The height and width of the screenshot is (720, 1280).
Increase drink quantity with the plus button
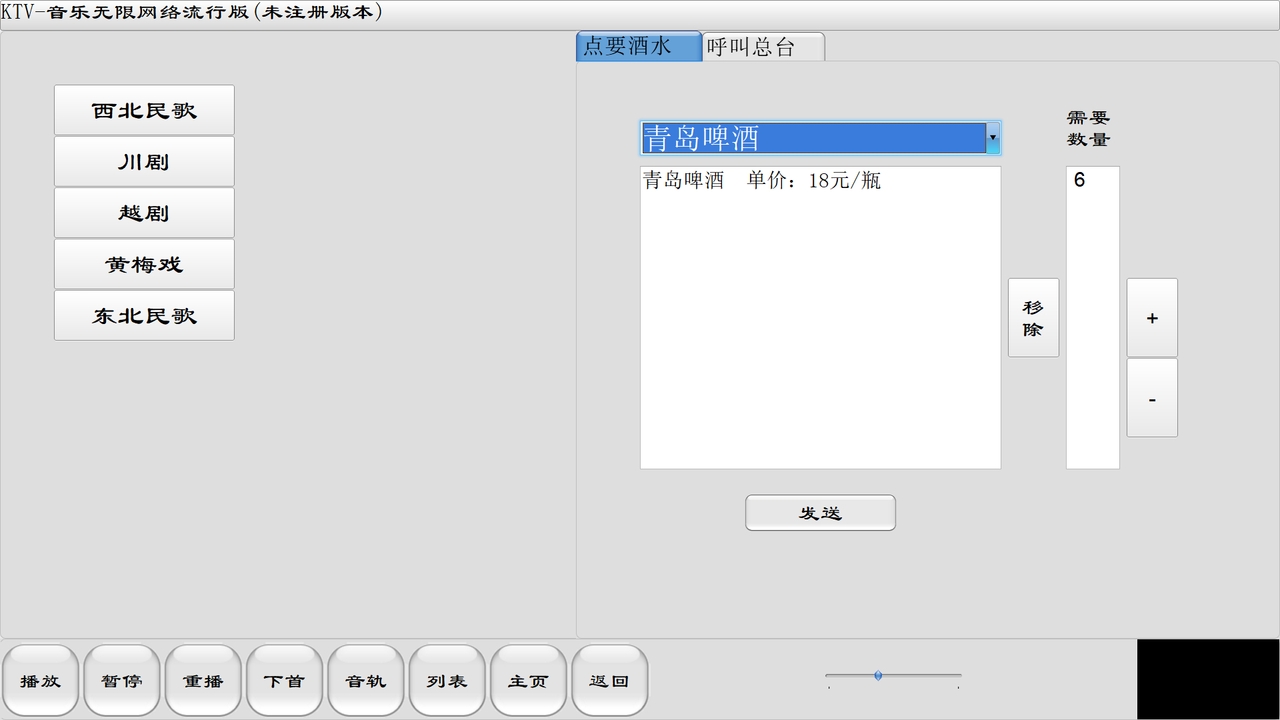[x=1152, y=317]
